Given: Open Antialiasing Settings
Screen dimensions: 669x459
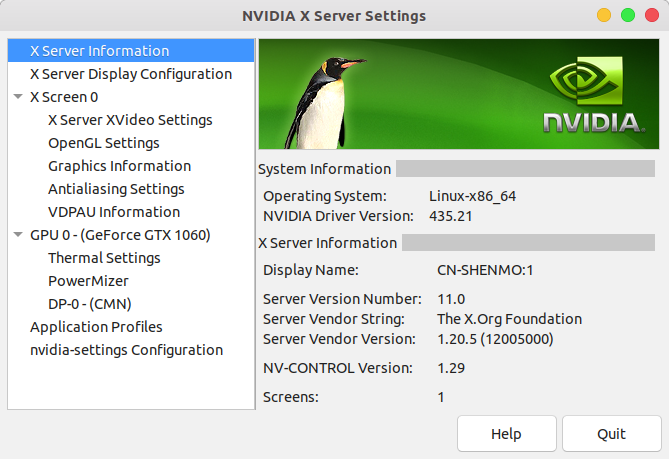Looking at the screenshot, I should pyautogui.click(x=131, y=189).
